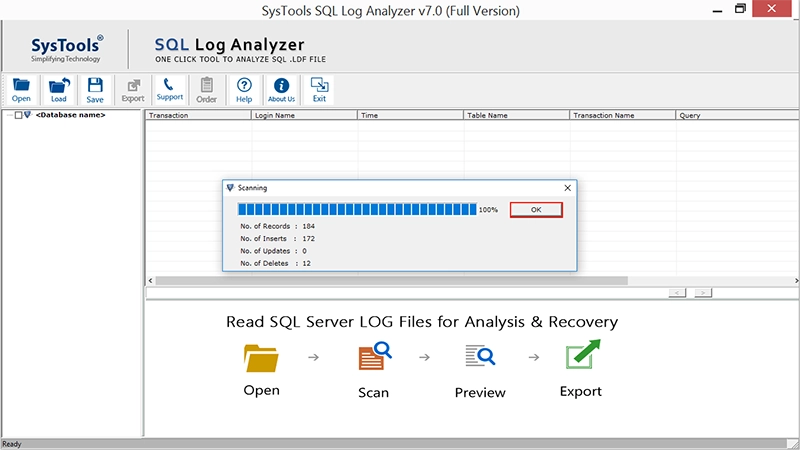
Task: Sort by Transaction column header
Action: coord(198,115)
